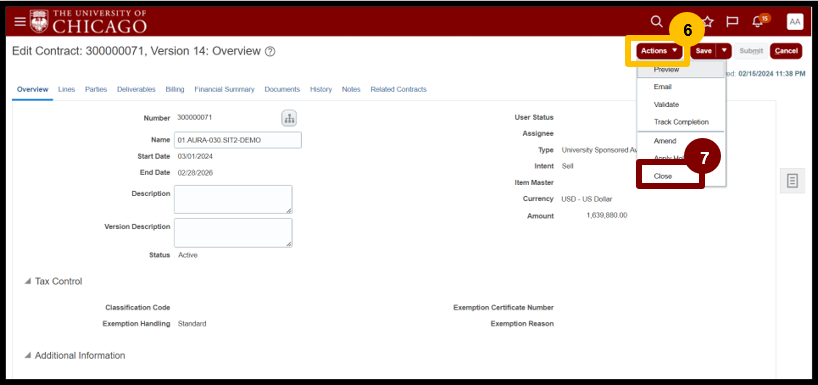Click into the Name input field

point(238,140)
